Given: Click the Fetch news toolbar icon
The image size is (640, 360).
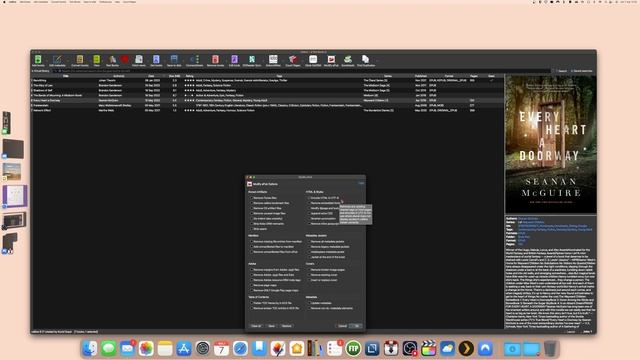Looking at the screenshot, I should coord(139,61).
